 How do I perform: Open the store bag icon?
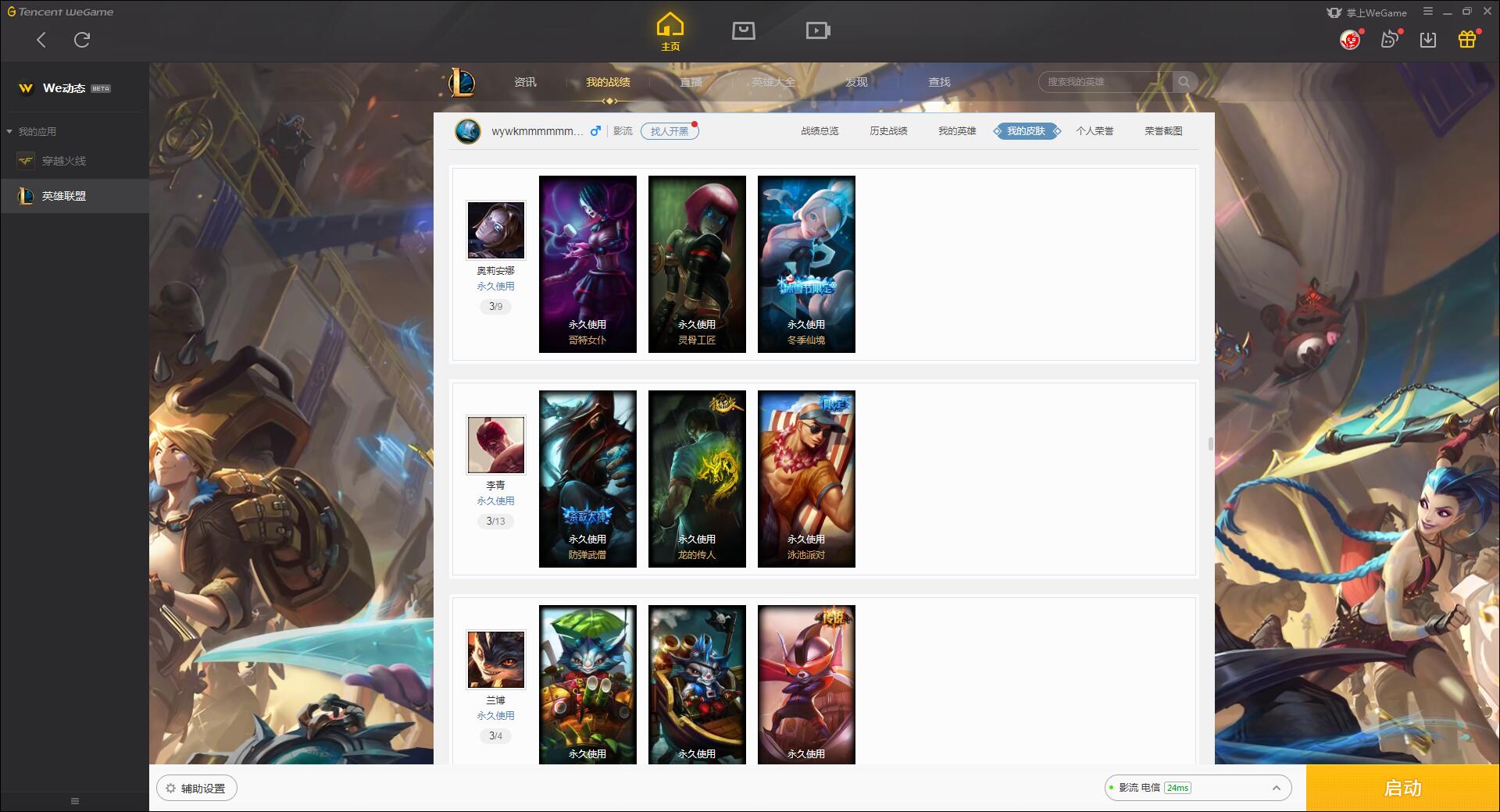pos(743,30)
